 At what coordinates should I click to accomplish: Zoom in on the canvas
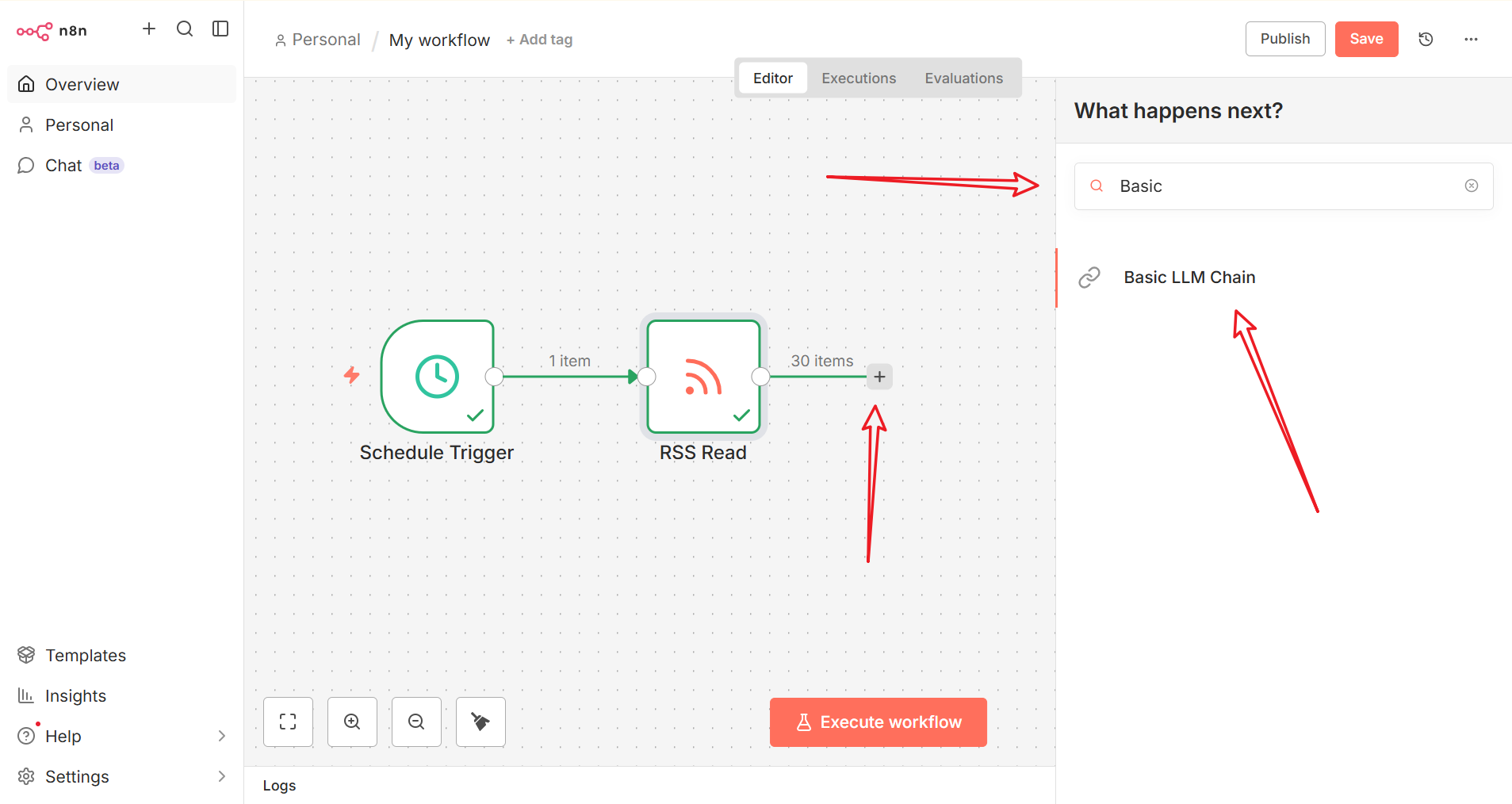point(352,722)
